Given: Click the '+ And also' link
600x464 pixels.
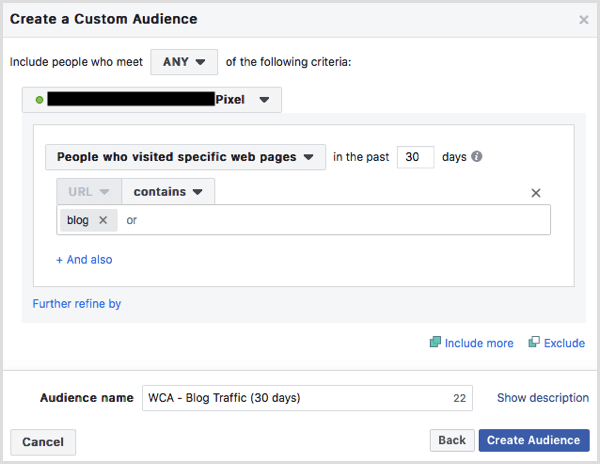Looking at the screenshot, I should (84, 259).
